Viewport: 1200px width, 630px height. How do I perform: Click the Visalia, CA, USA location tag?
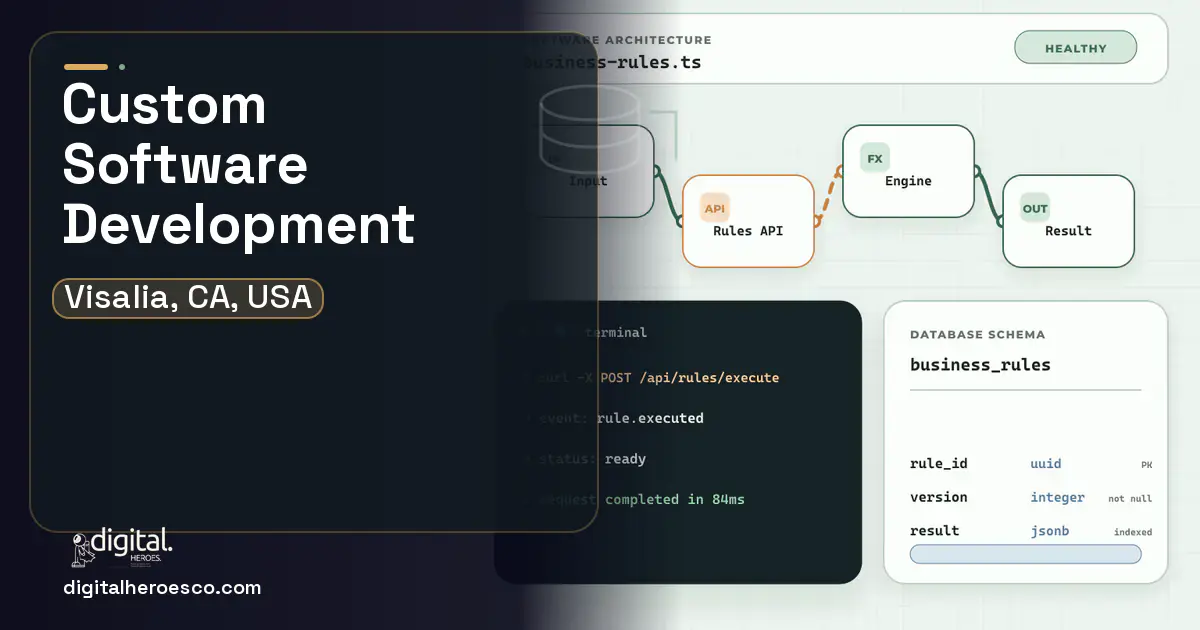[188, 298]
